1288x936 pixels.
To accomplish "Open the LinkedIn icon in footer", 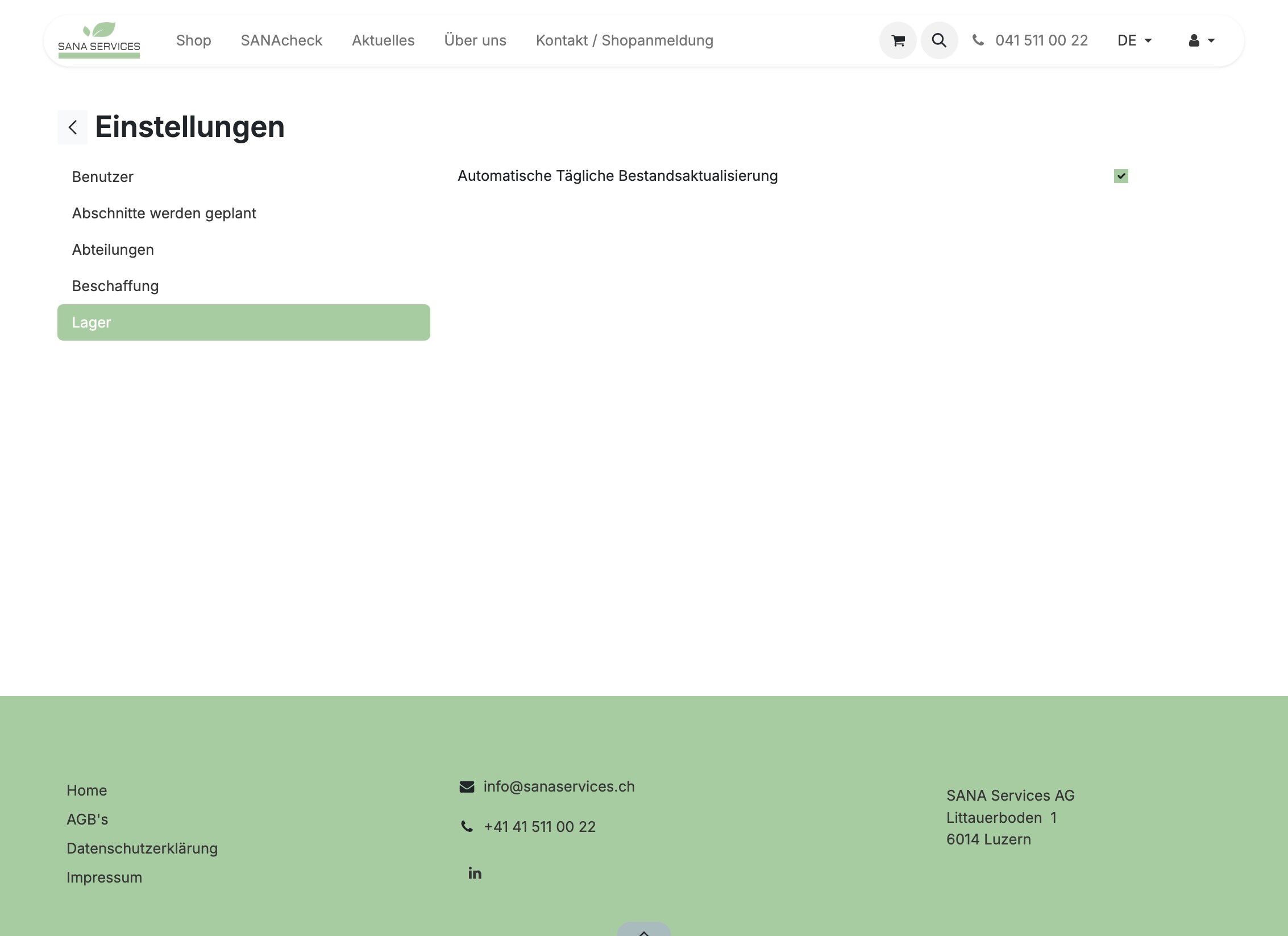I will 475,873.
